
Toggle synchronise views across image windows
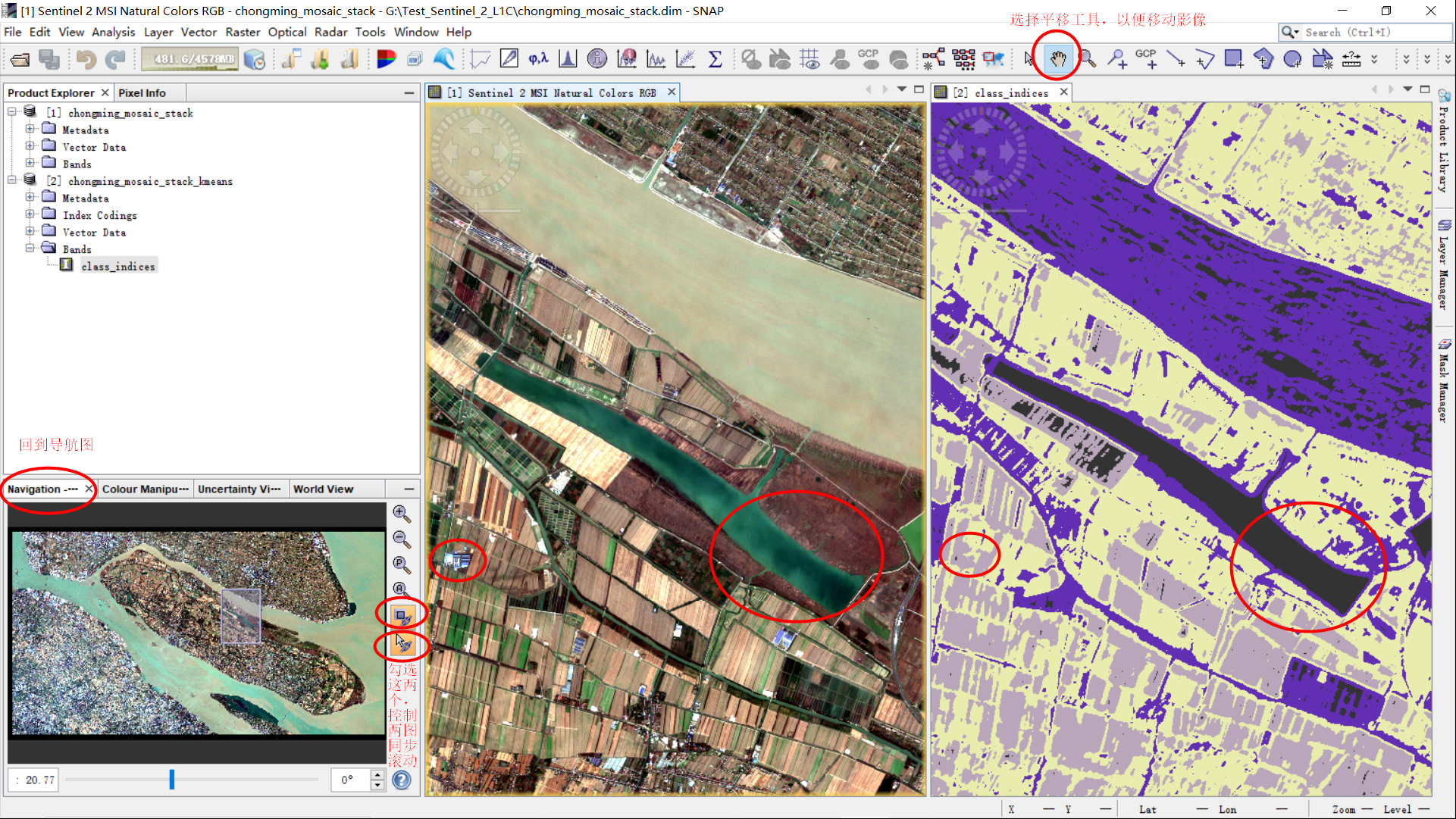click(x=402, y=615)
